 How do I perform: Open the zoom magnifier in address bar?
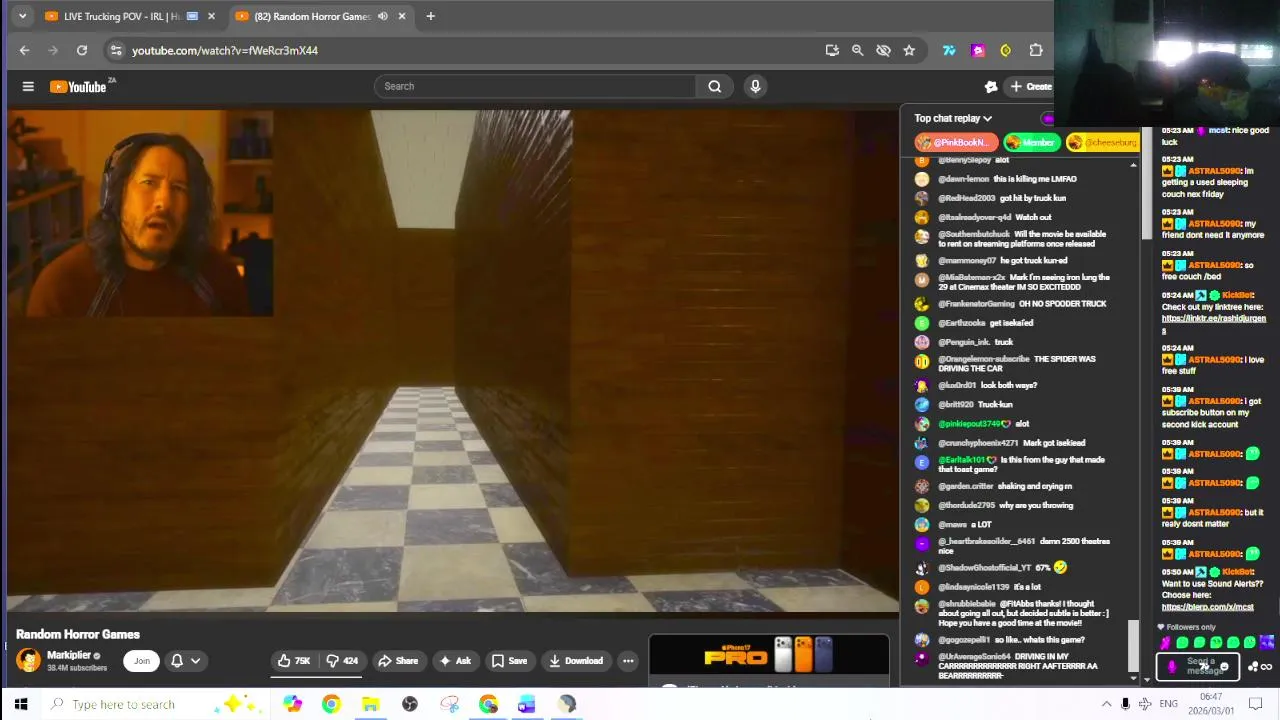coord(857,50)
